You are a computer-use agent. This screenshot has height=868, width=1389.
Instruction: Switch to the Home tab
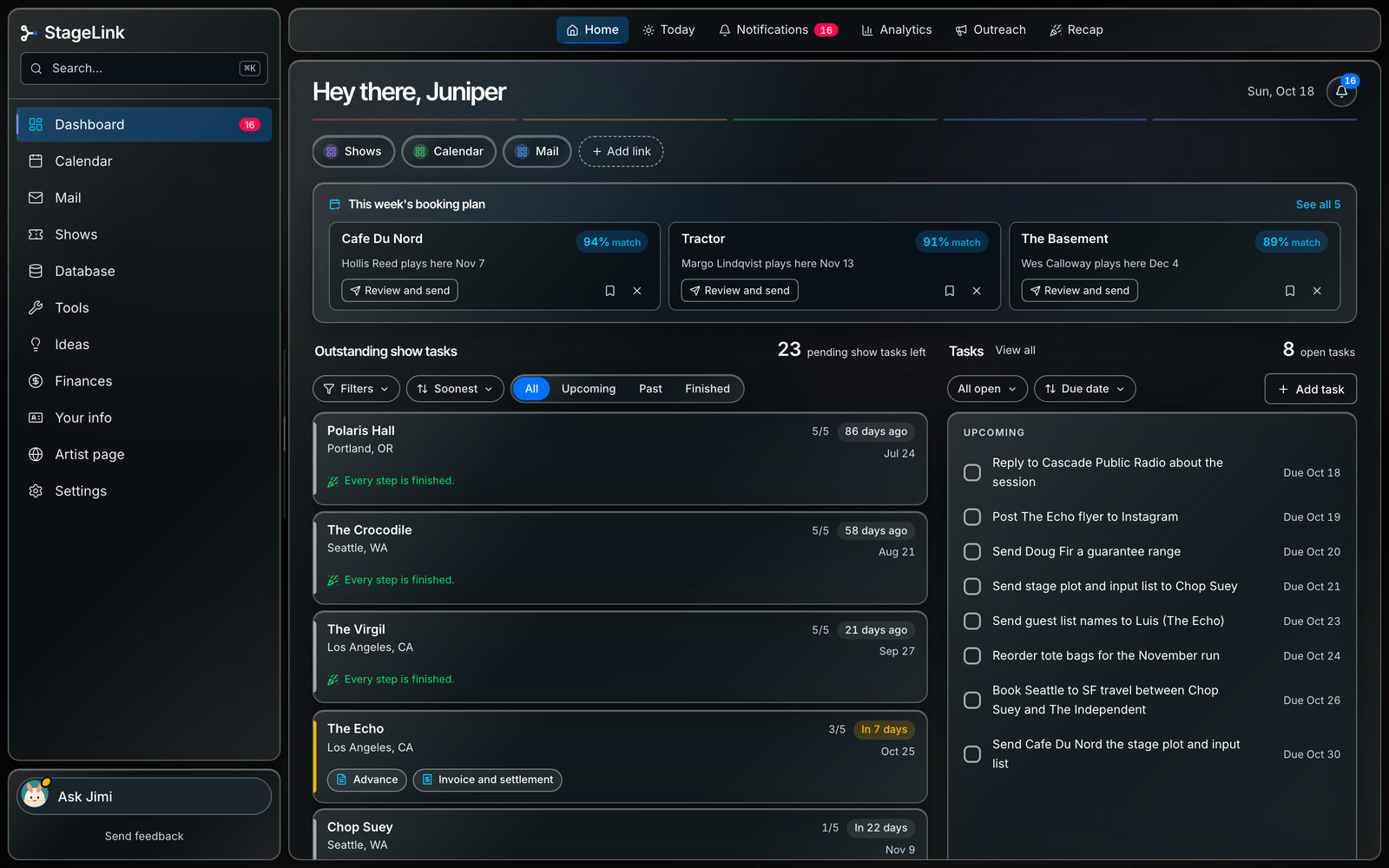pos(592,30)
